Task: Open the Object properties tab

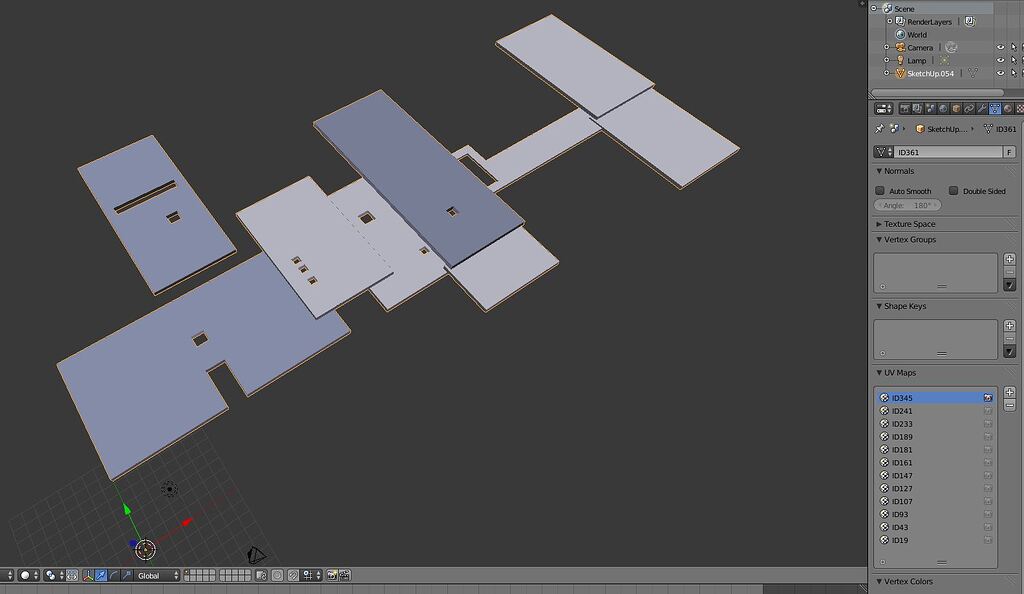Action: (956, 108)
